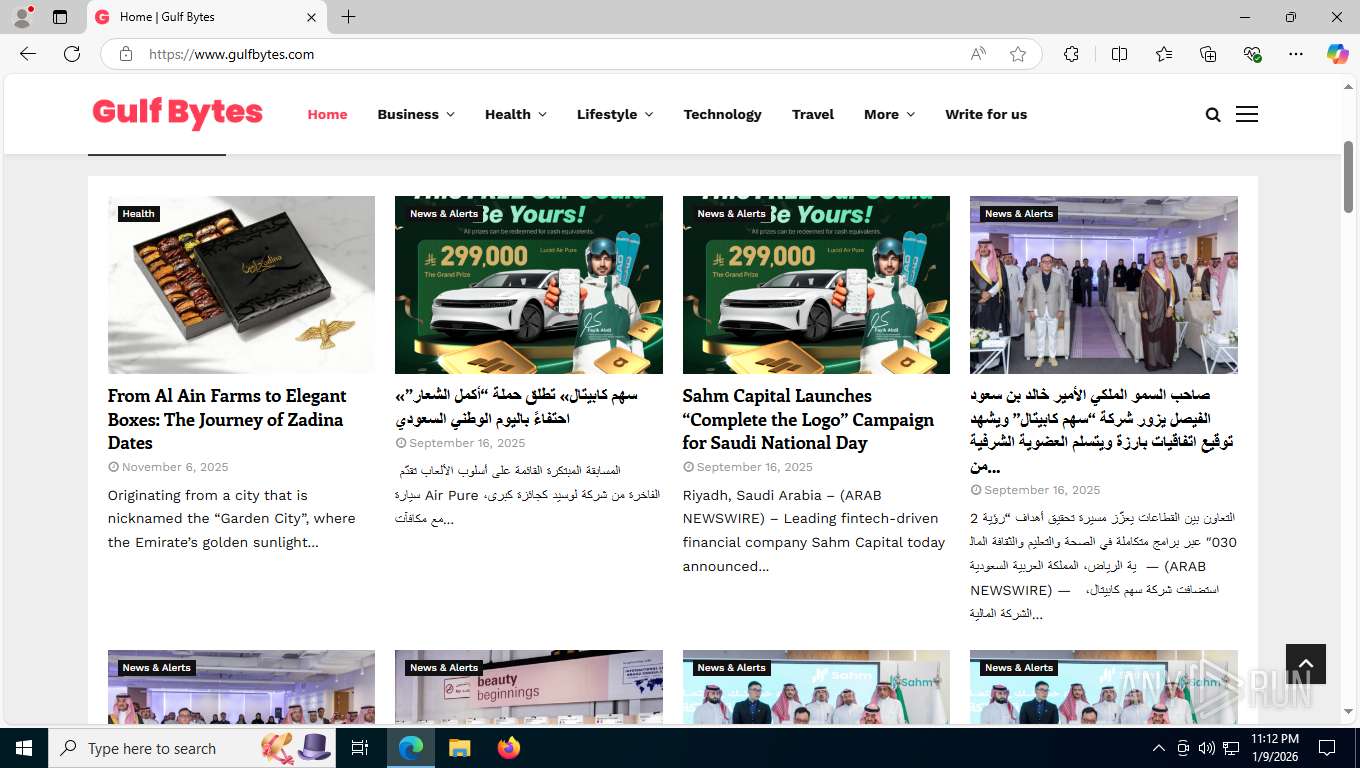1360x768 pixels.
Task: Open conference group photo thumbnail
Action: [1104, 285]
